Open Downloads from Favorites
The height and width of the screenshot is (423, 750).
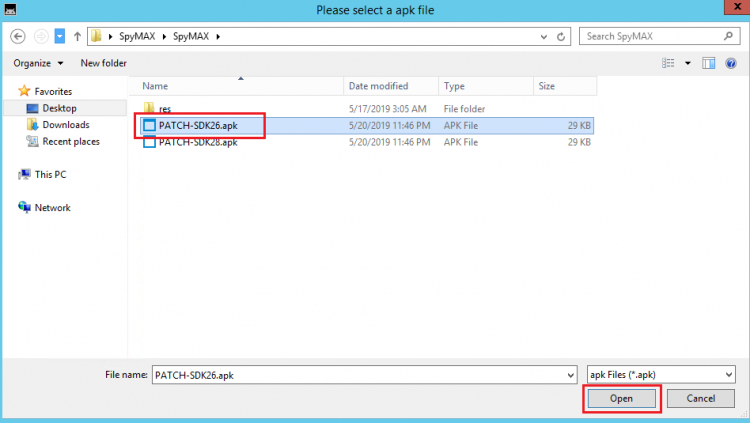[x=65, y=125]
